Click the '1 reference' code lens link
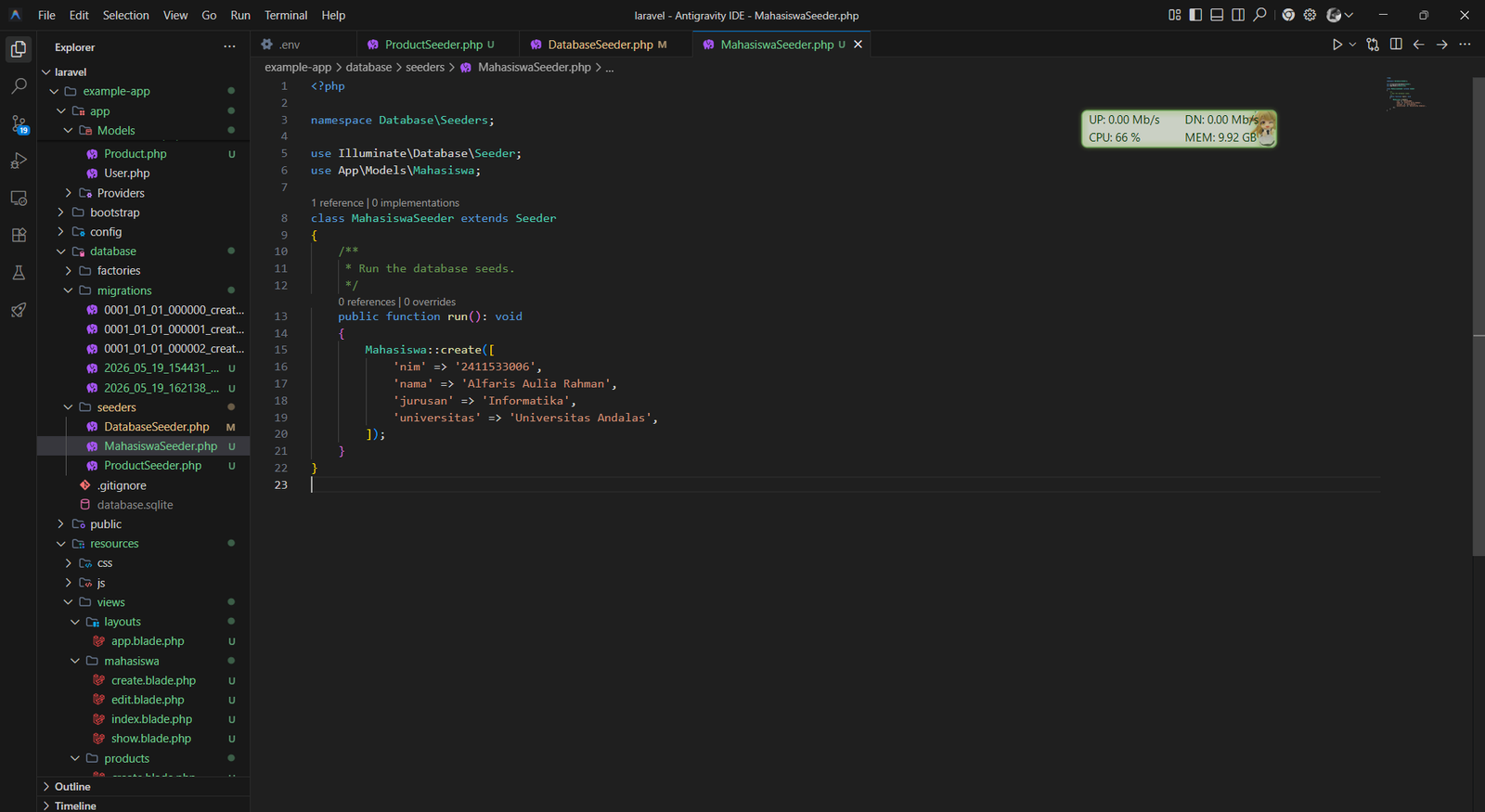Image resolution: width=1485 pixels, height=812 pixels. tap(337, 202)
